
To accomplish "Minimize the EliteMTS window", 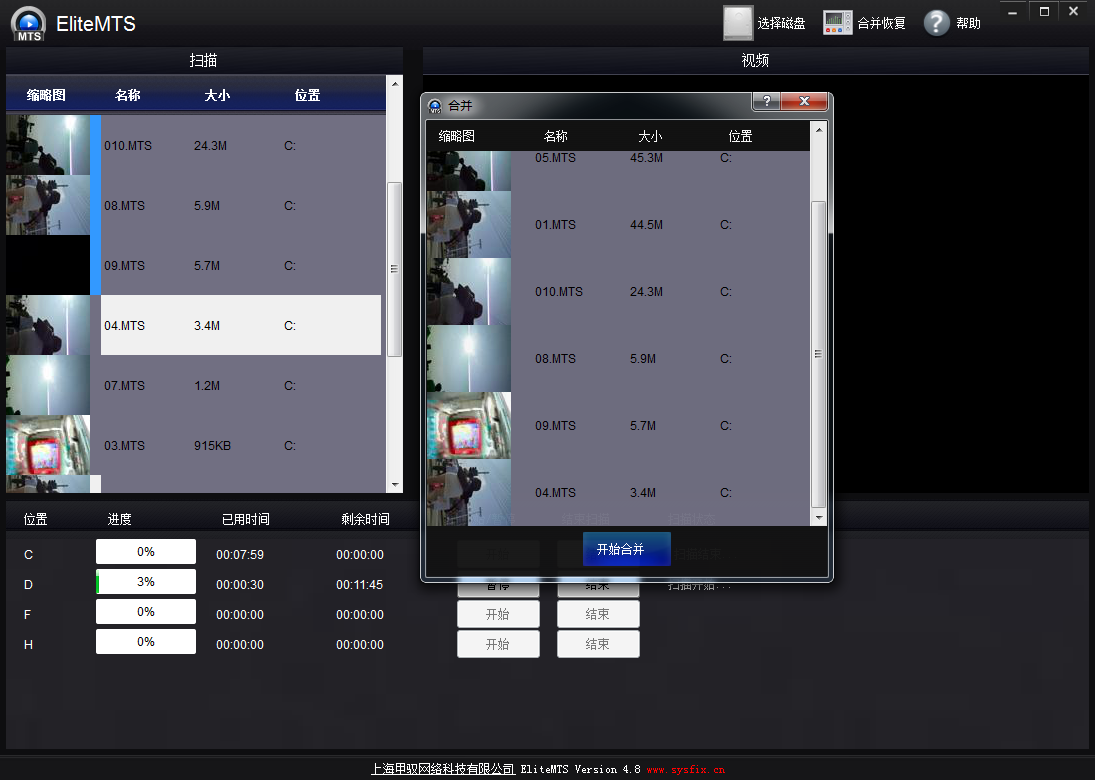I will [x=1013, y=12].
